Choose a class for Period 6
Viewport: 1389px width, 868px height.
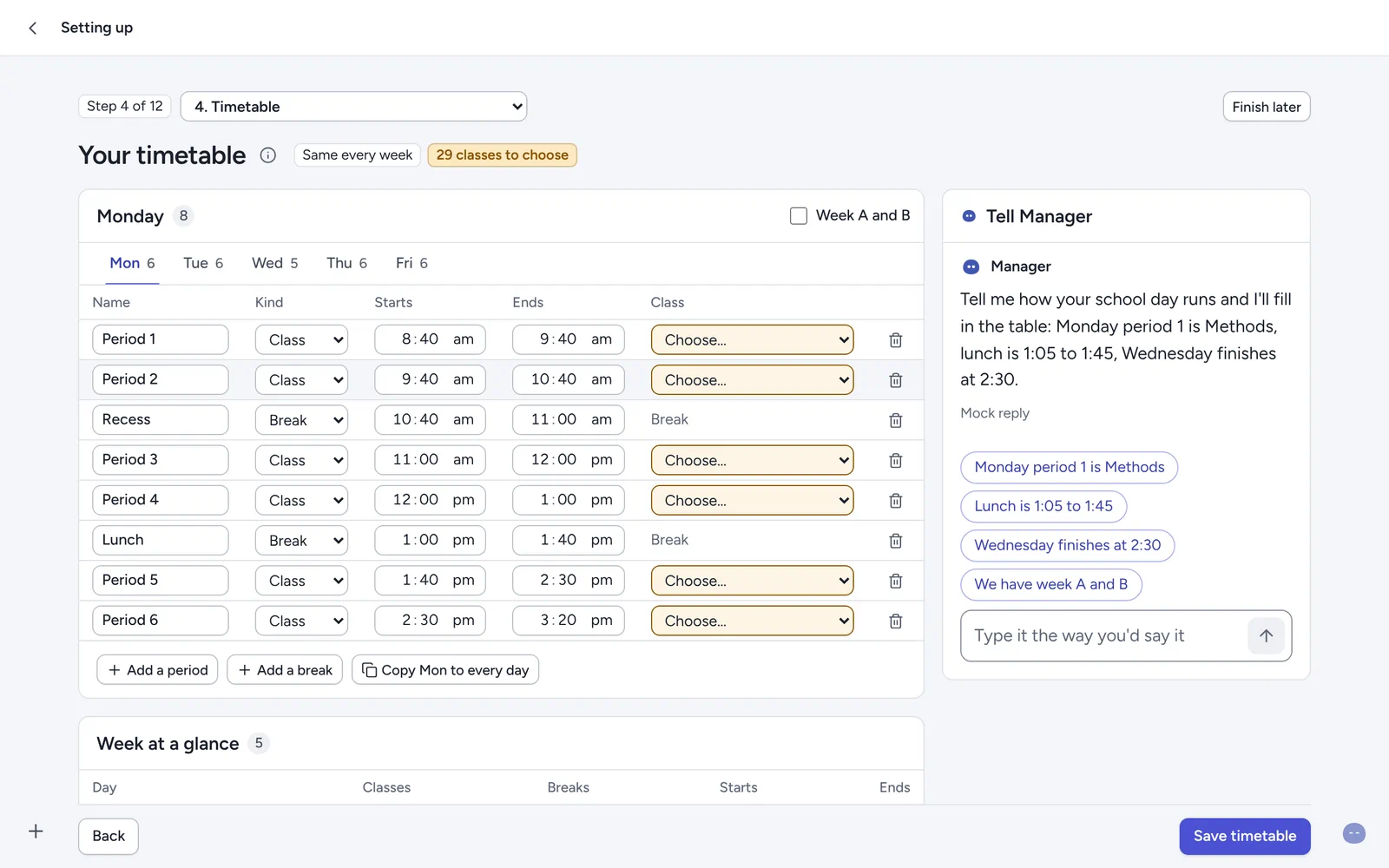pos(753,621)
